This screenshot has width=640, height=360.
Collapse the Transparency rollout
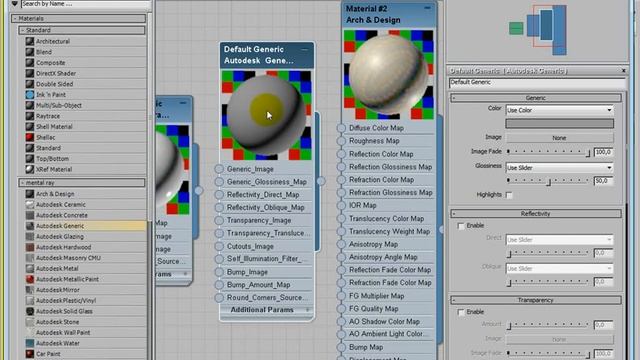click(x=536, y=300)
